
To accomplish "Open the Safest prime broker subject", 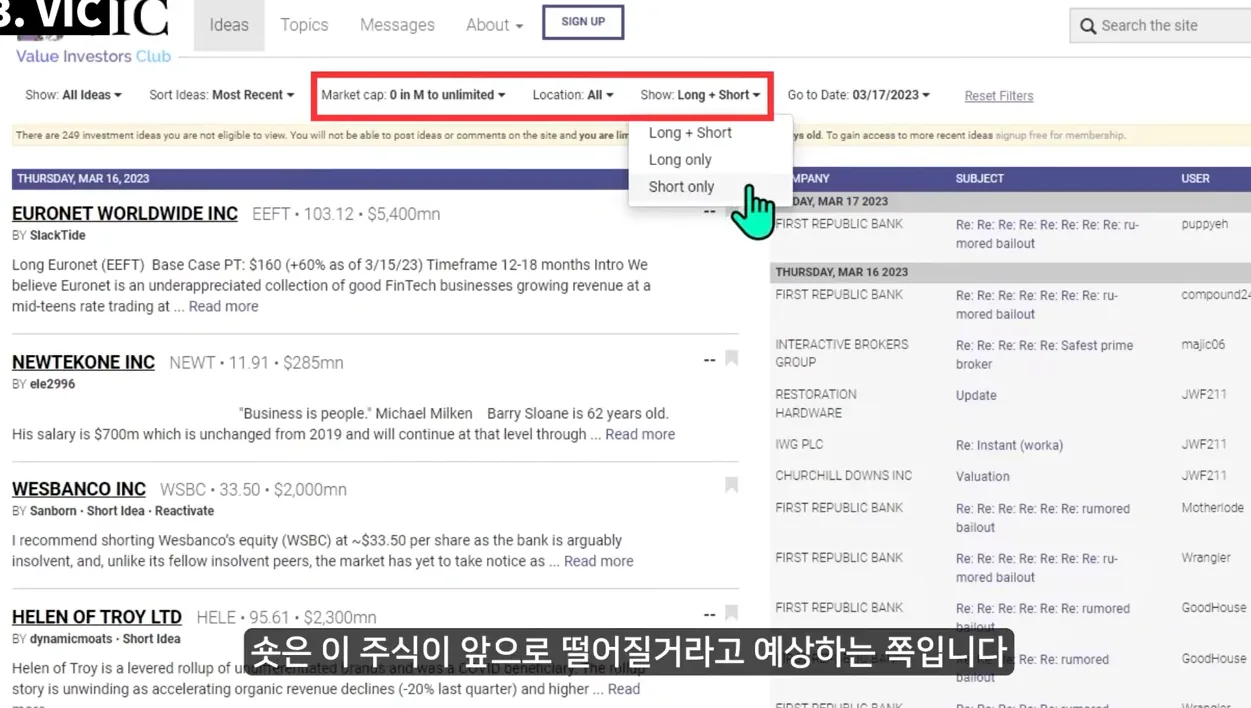I will (x=1044, y=354).
